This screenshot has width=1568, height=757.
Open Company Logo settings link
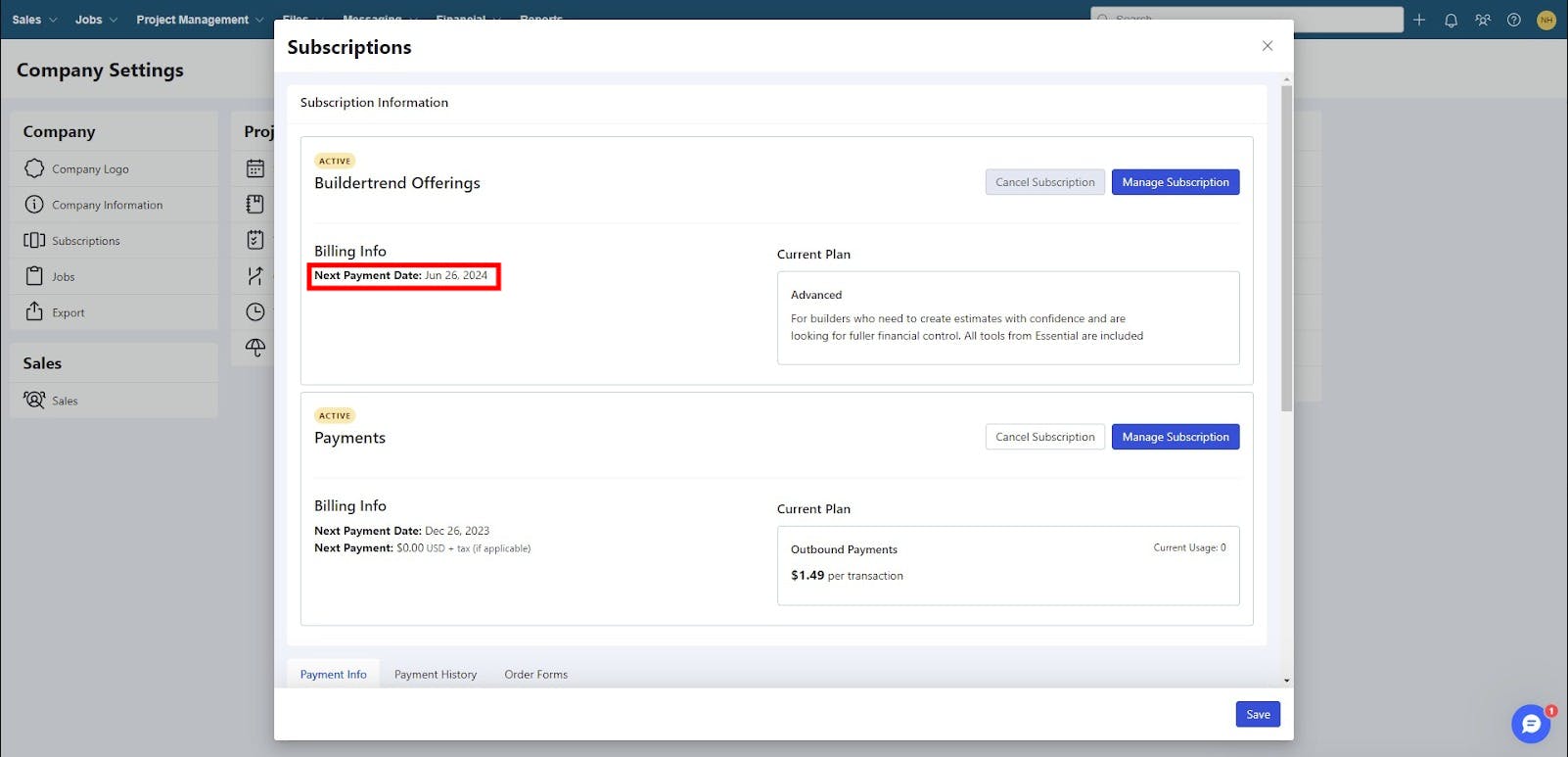coord(90,169)
